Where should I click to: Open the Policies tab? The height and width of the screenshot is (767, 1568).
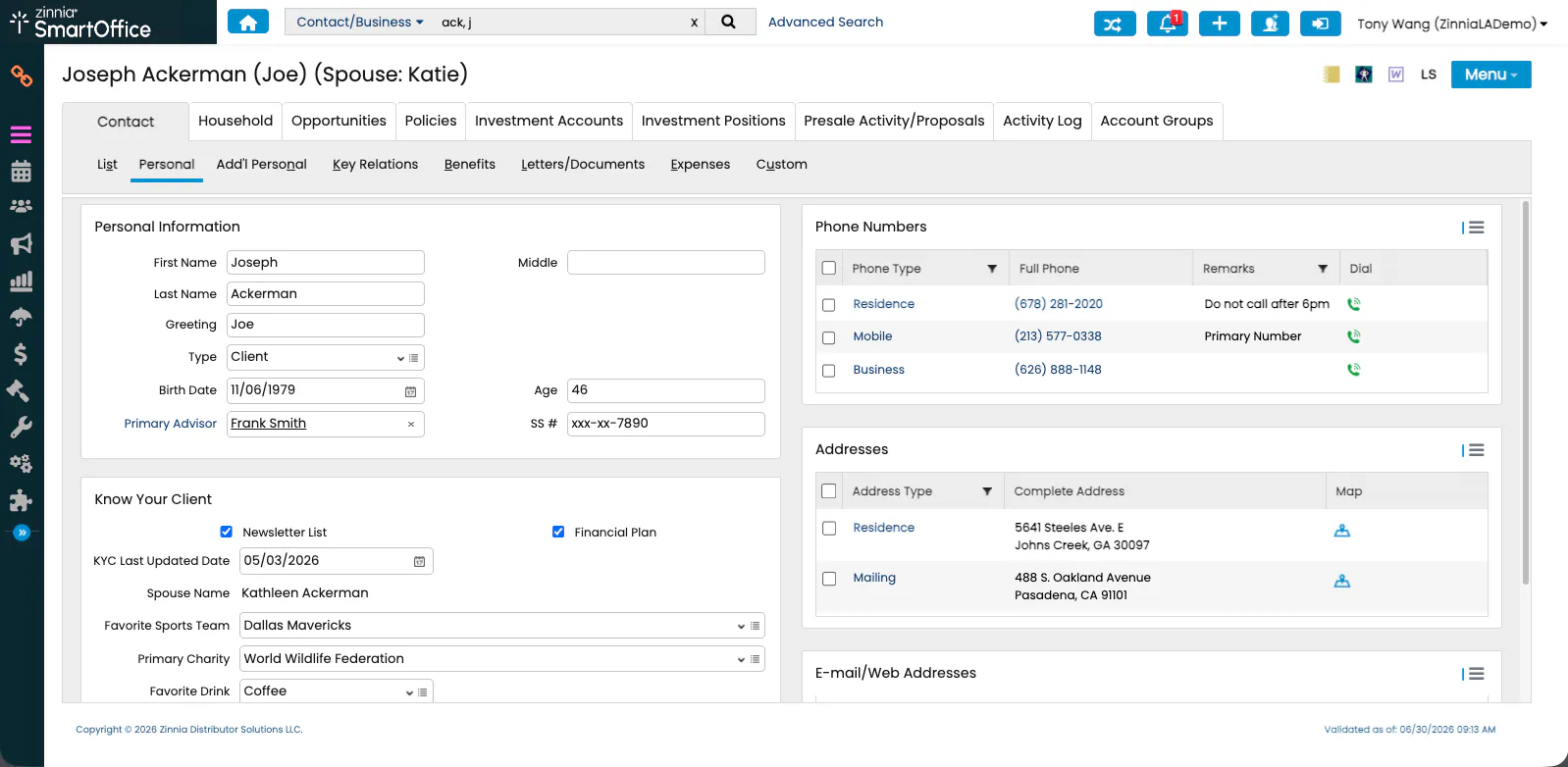click(x=431, y=121)
